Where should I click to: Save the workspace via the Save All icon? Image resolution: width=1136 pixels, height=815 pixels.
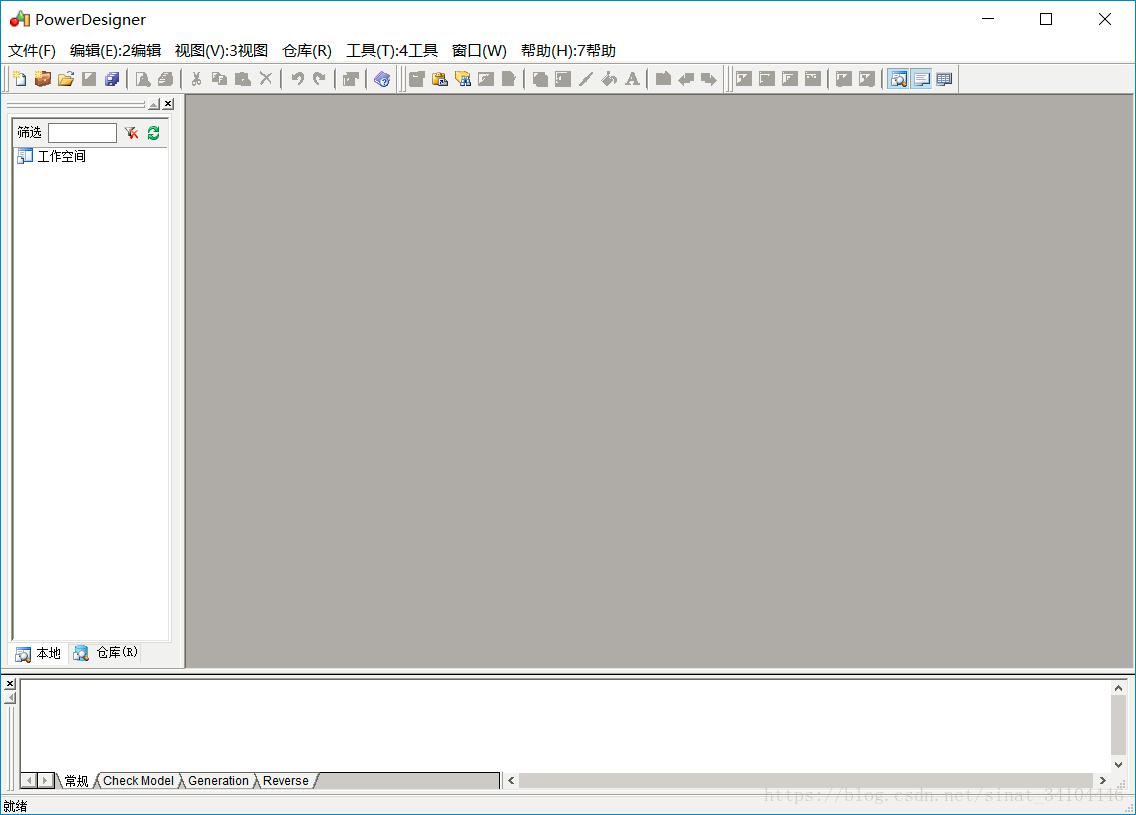click(111, 78)
